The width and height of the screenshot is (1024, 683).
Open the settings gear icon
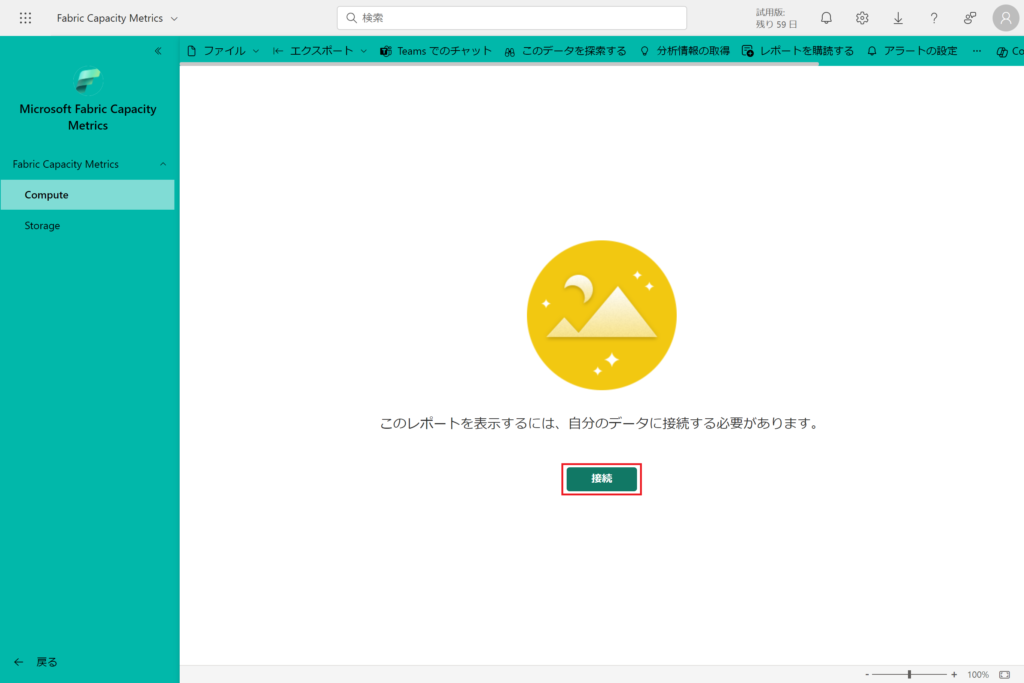click(862, 18)
